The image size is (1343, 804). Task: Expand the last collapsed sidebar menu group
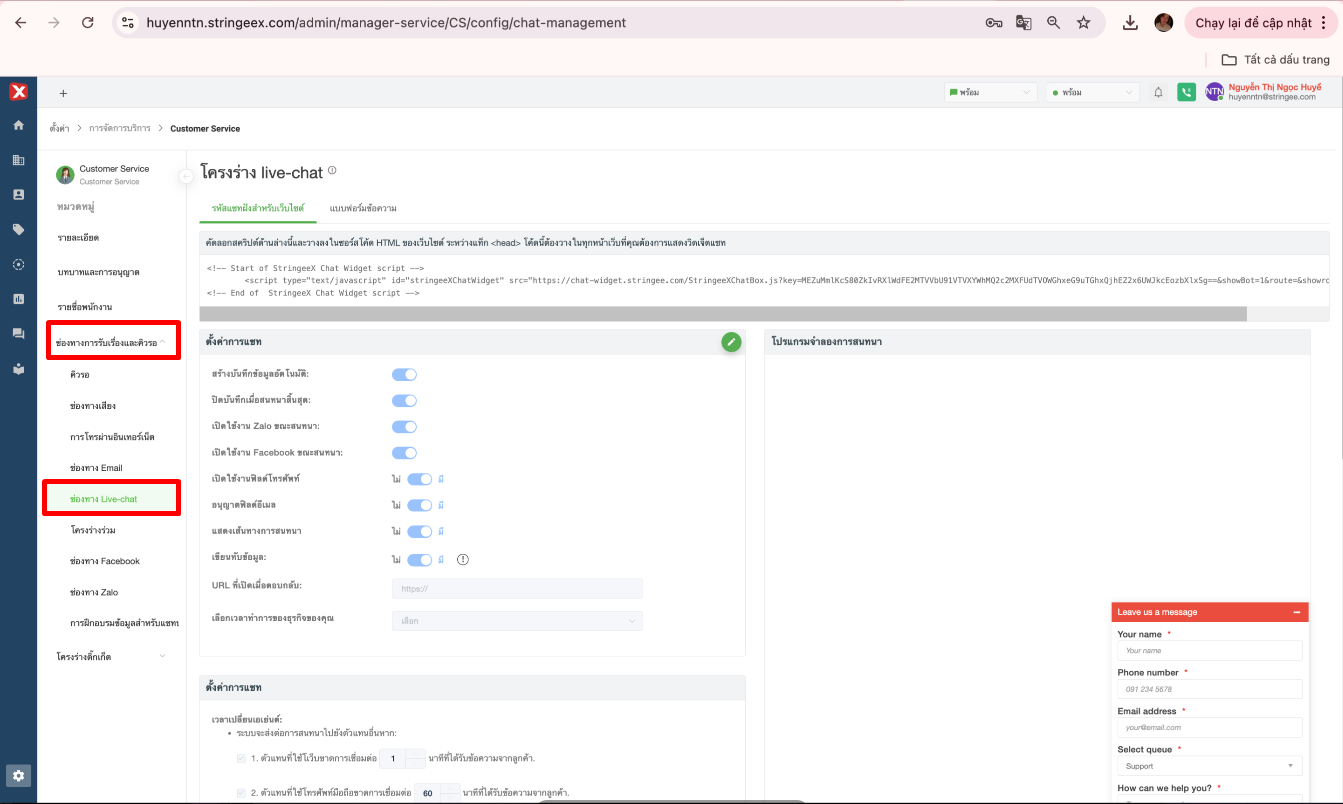click(x=112, y=657)
